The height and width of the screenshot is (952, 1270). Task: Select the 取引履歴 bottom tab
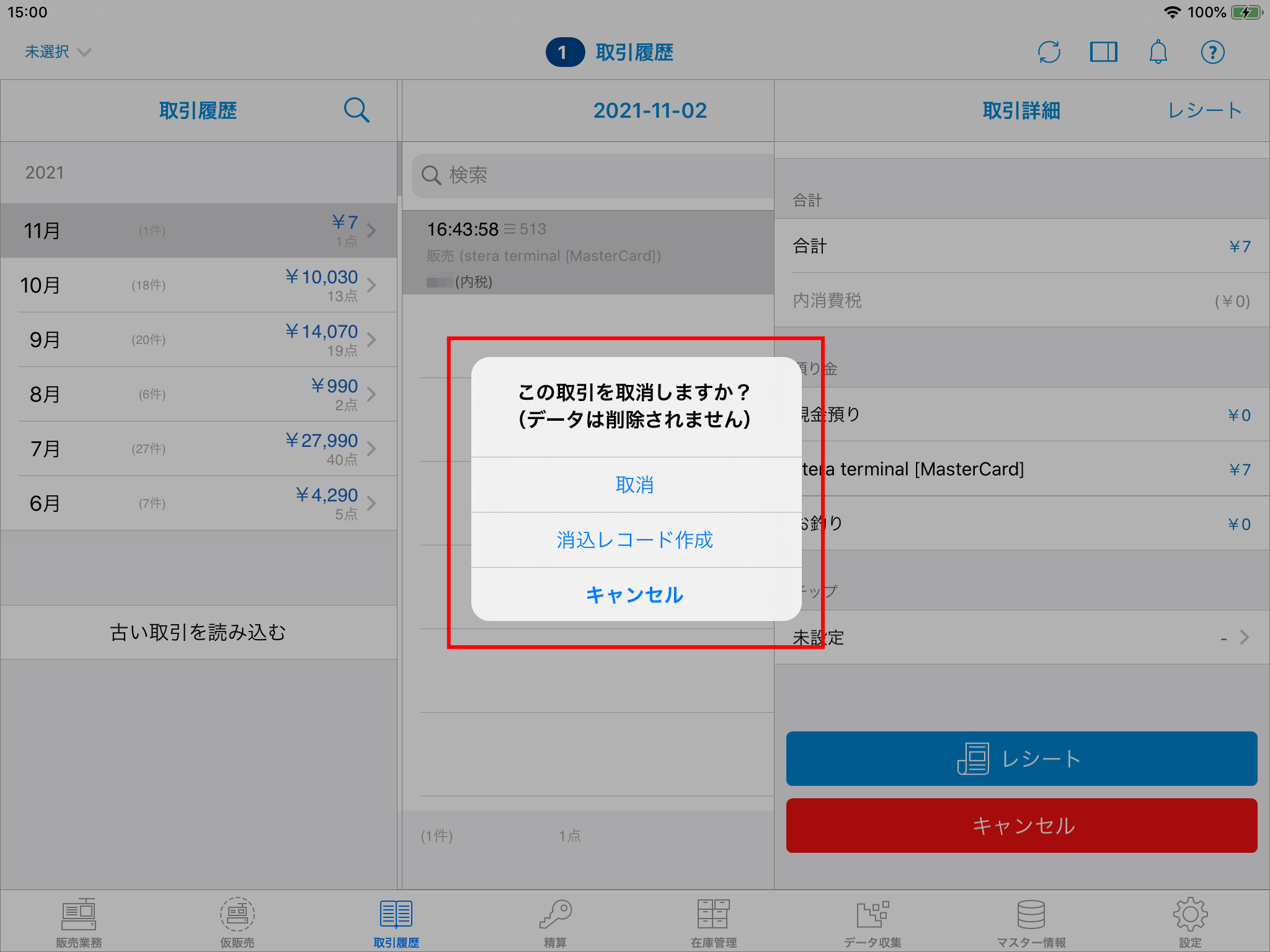point(396,923)
